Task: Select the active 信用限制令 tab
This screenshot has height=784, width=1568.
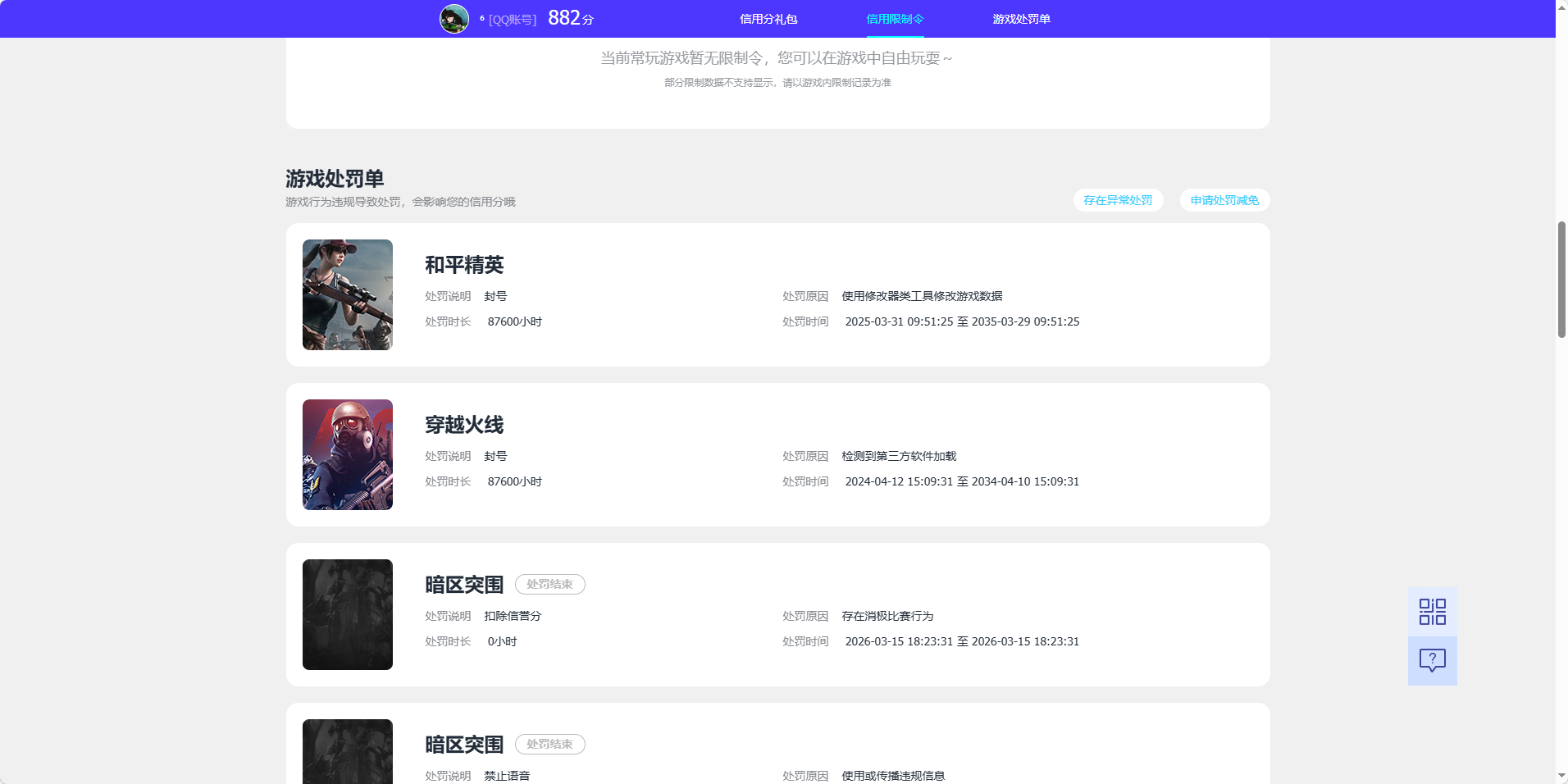Action: click(x=896, y=18)
